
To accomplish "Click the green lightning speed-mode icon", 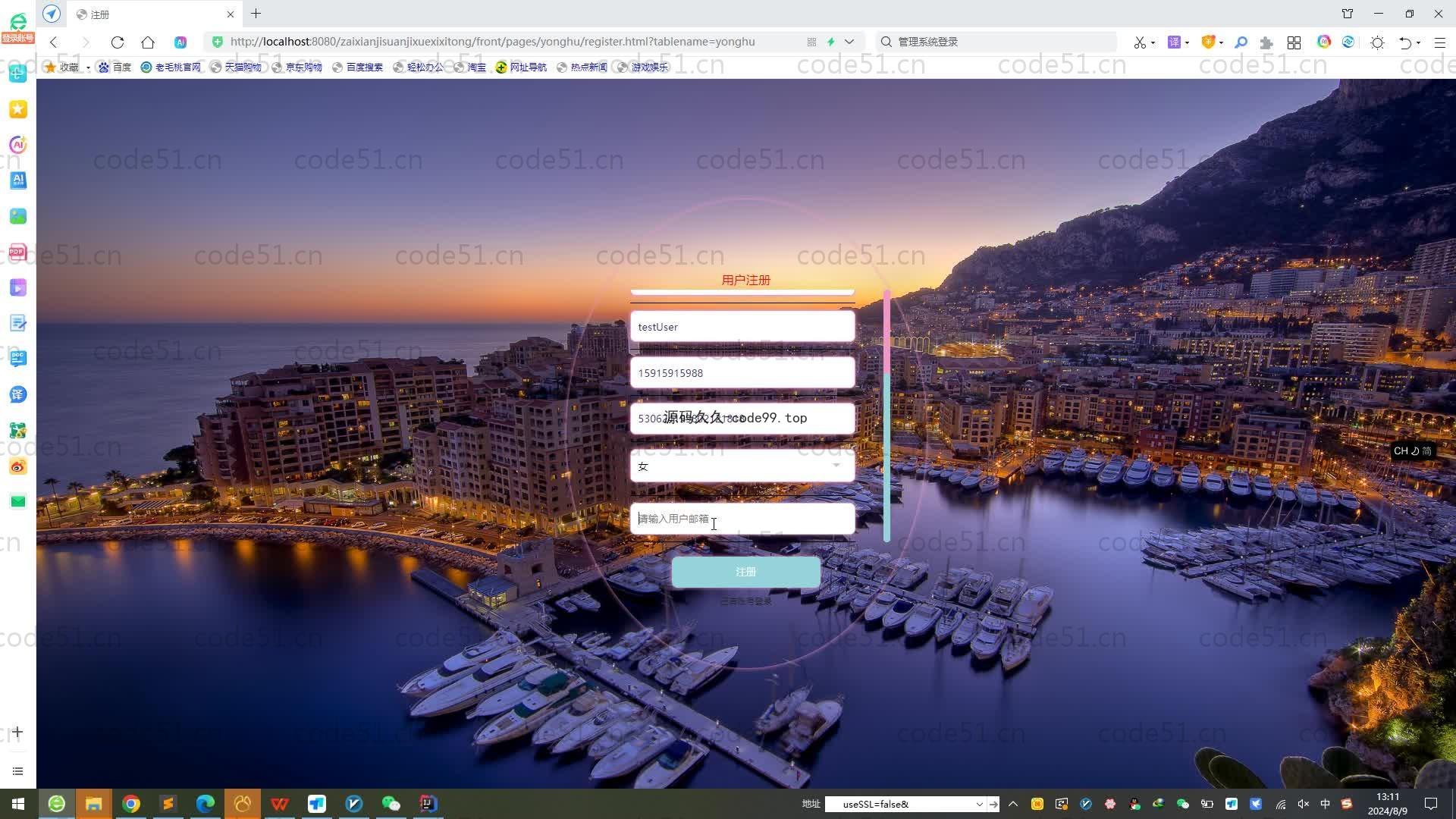I will (x=831, y=42).
